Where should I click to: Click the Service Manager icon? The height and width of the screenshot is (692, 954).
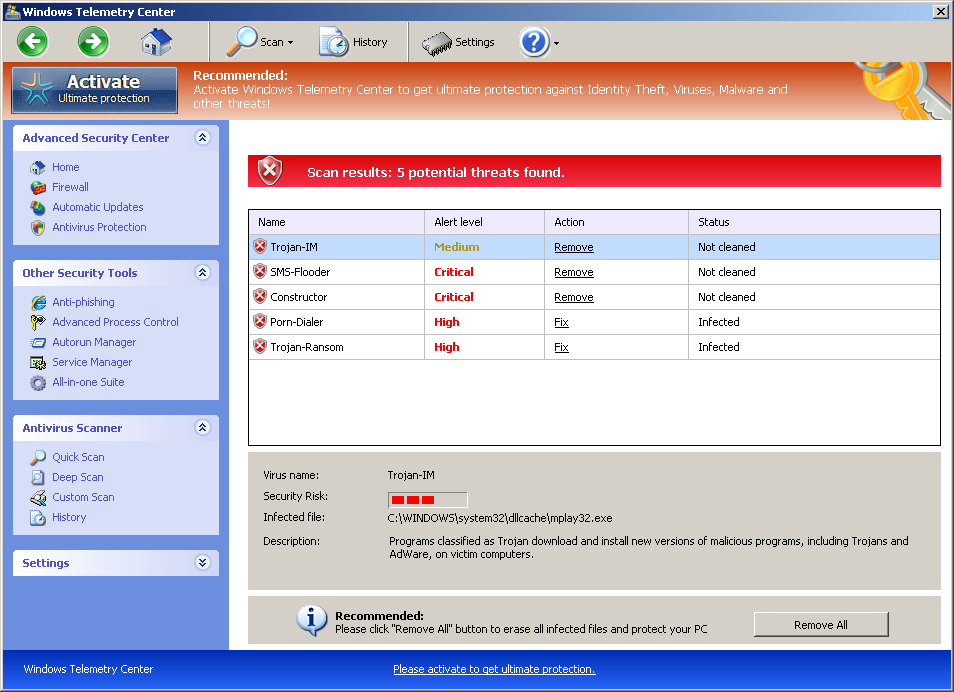(38, 363)
